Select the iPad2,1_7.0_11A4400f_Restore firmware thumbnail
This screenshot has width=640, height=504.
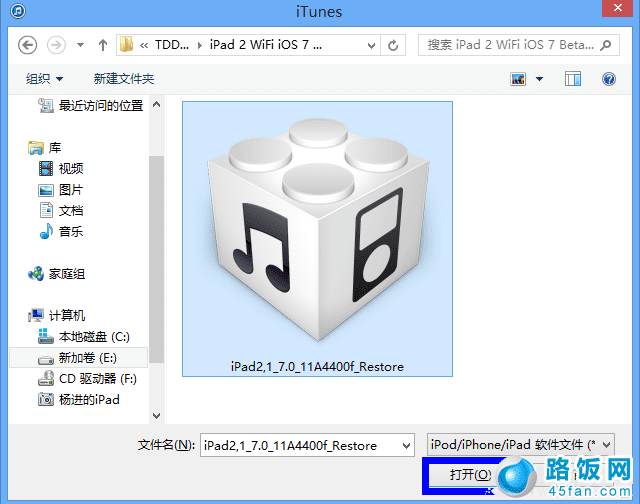click(x=317, y=239)
